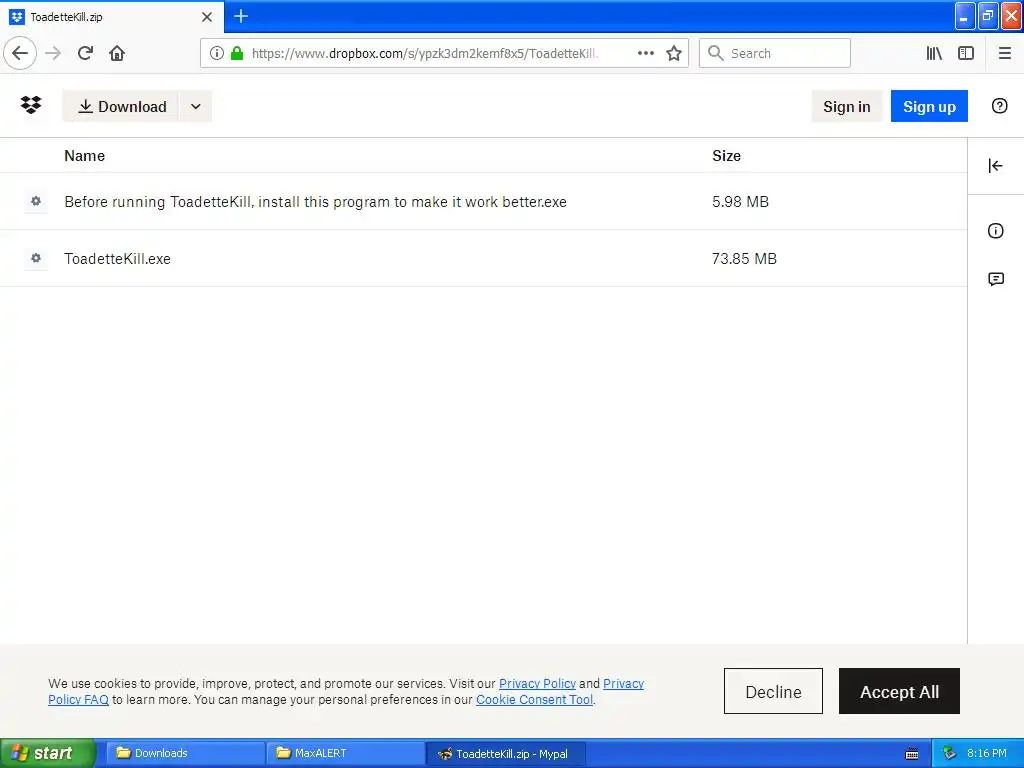Switch to ToadetteKill.zip - Mypal taskbar item
This screenshot has width=1024, height=768.
pos(505,753)
